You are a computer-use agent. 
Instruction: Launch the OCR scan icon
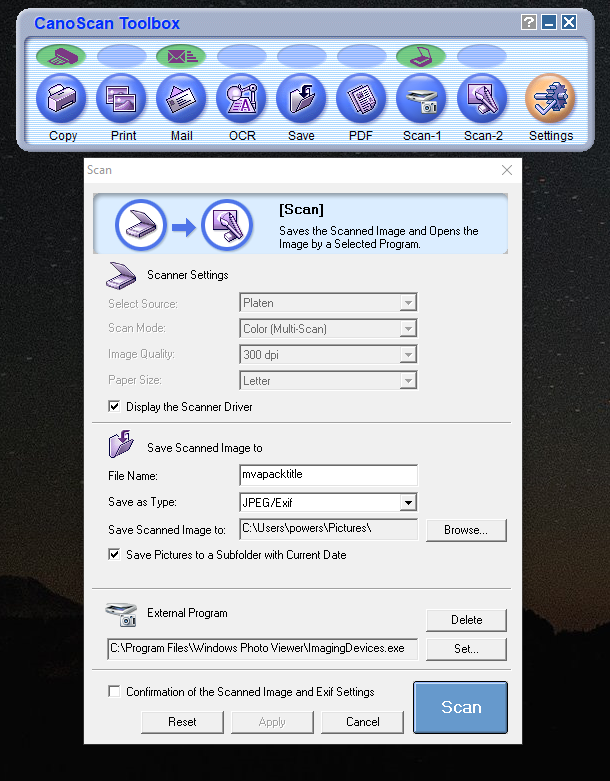point(241,99)
